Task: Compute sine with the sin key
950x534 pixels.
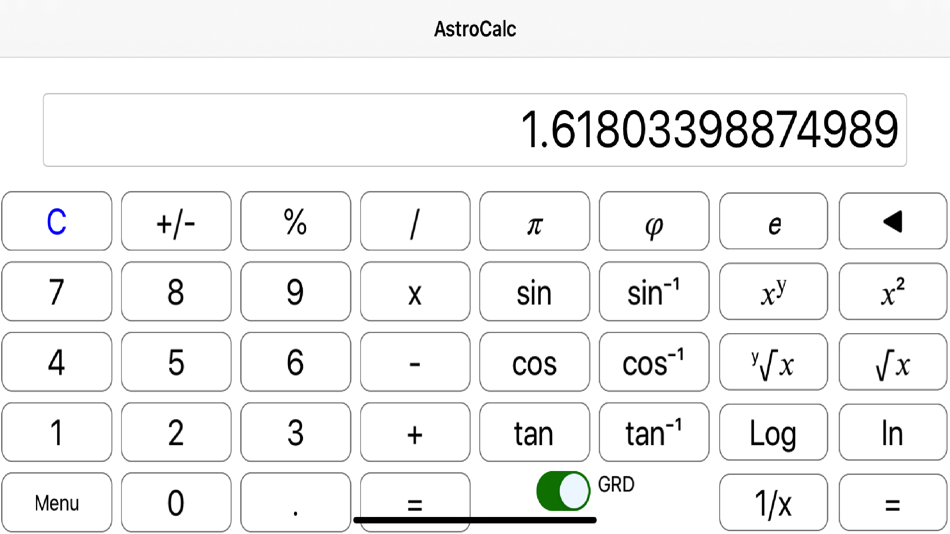Action: (534, 292)
